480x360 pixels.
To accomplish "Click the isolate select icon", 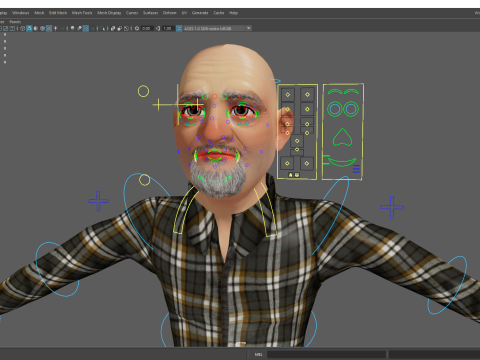I will coord(102,28).
